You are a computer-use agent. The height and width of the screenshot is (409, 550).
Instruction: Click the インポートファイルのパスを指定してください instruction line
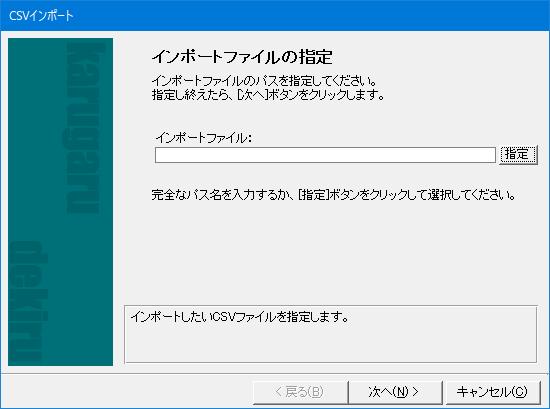(264, 81)
